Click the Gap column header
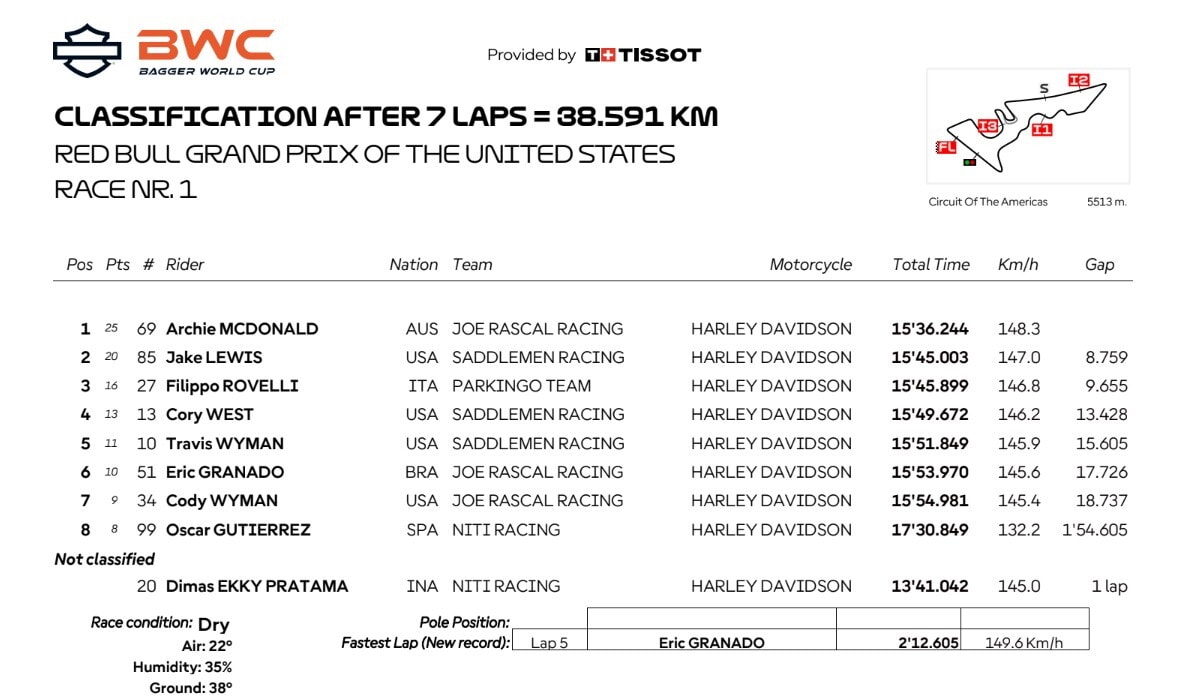 click(x=1099, y=265)
